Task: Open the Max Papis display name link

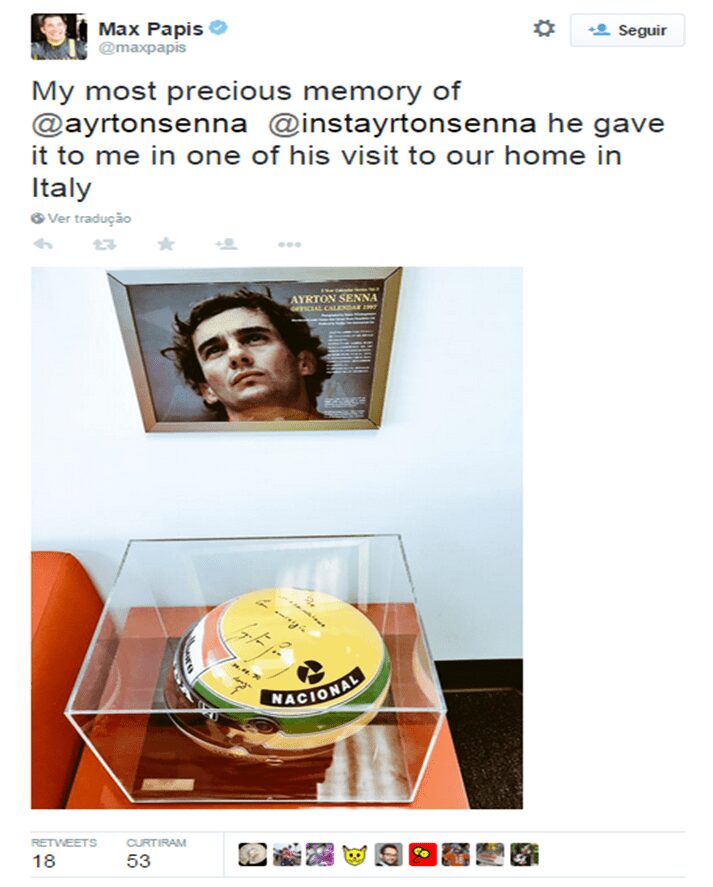Action: tap(151, 28)
